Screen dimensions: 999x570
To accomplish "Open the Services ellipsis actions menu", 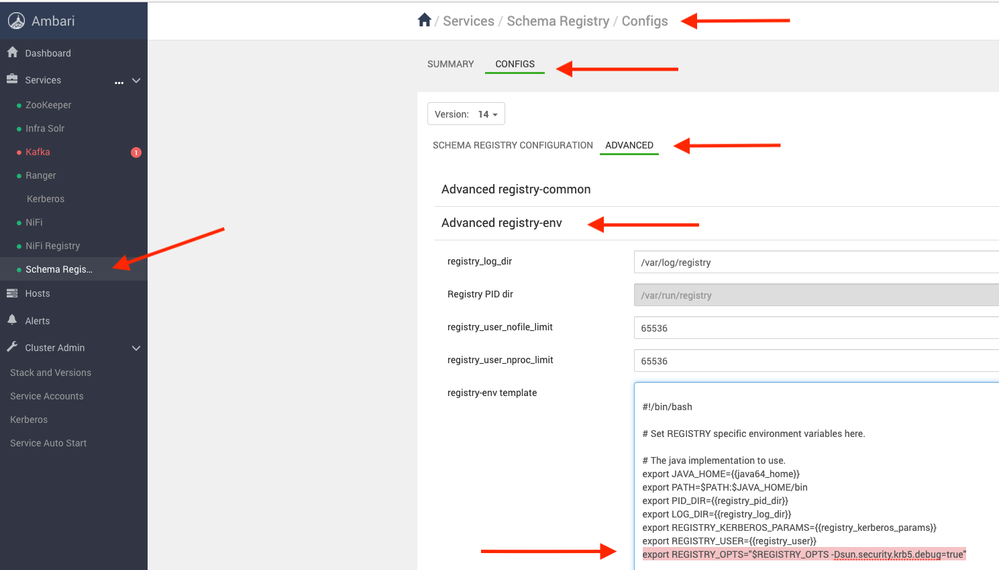I will [x=119, y=82].
